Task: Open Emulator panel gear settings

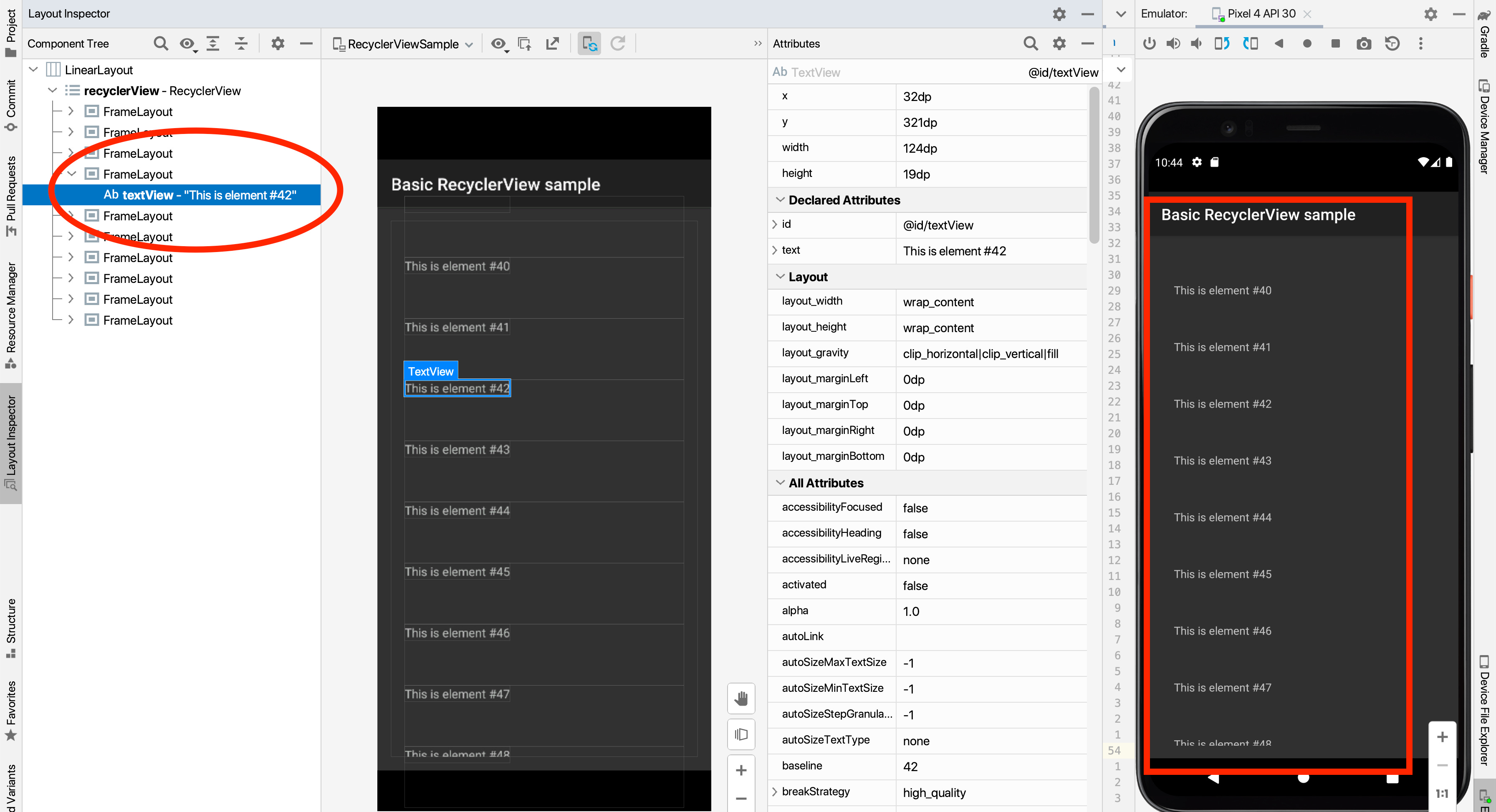Action: point(1431,14)
